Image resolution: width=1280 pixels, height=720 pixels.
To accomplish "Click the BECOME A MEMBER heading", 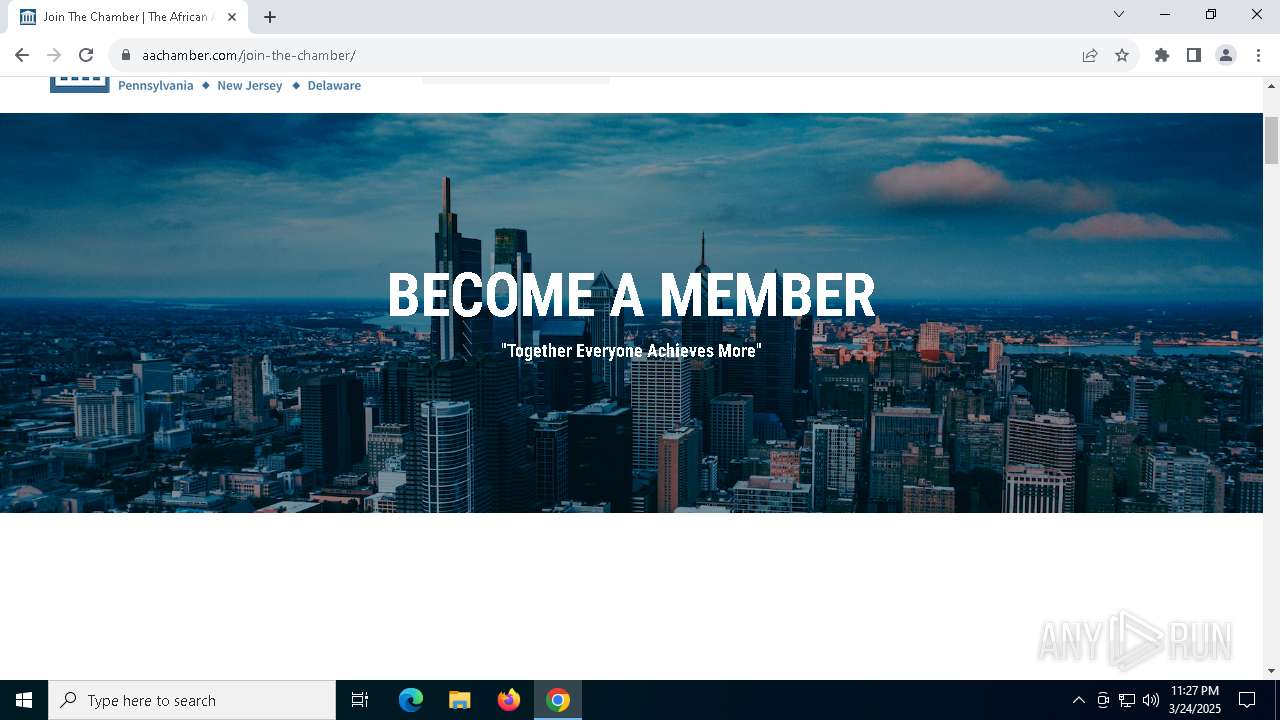I will [x=631, y=295].
